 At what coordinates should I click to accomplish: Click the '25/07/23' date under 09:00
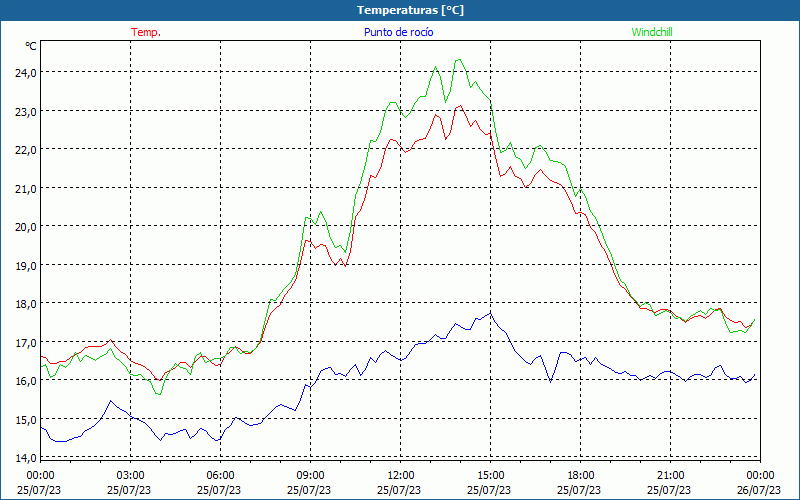coord(309,490)
